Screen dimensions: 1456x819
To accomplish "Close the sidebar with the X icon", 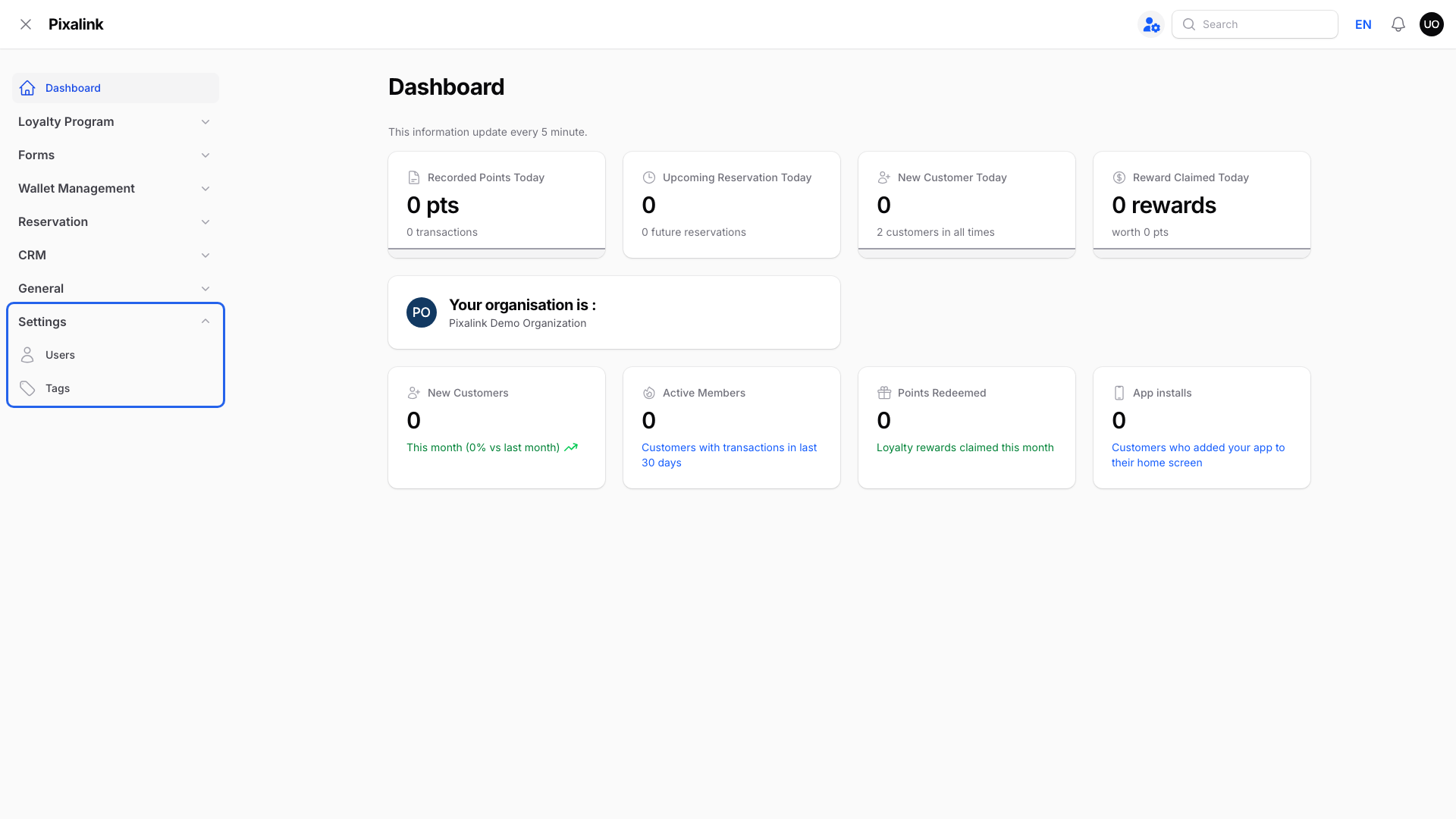I will 26,24.
